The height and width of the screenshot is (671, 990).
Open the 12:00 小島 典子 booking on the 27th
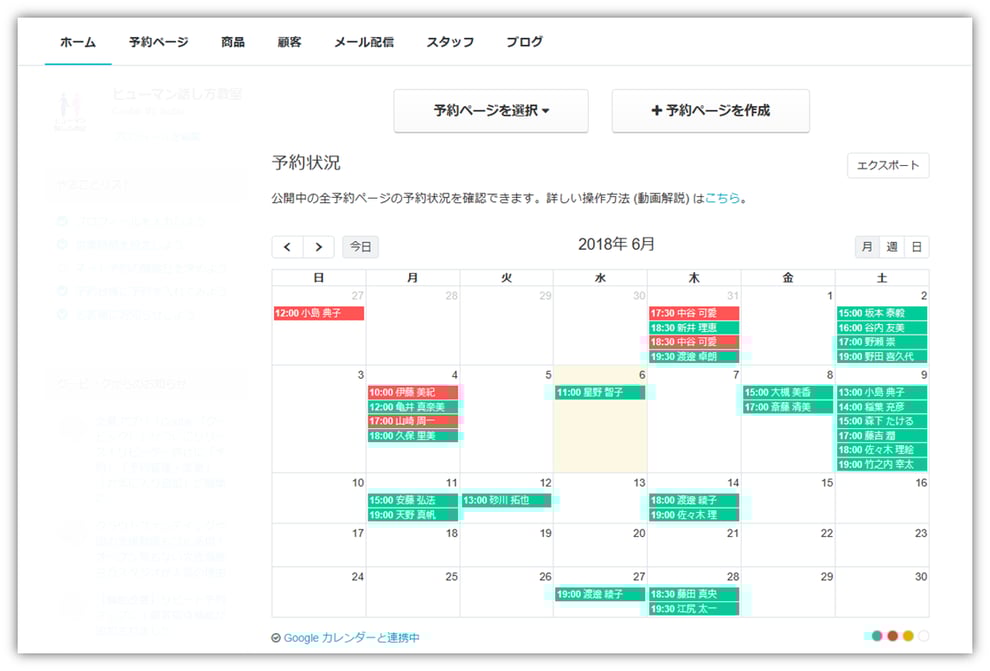319,313
